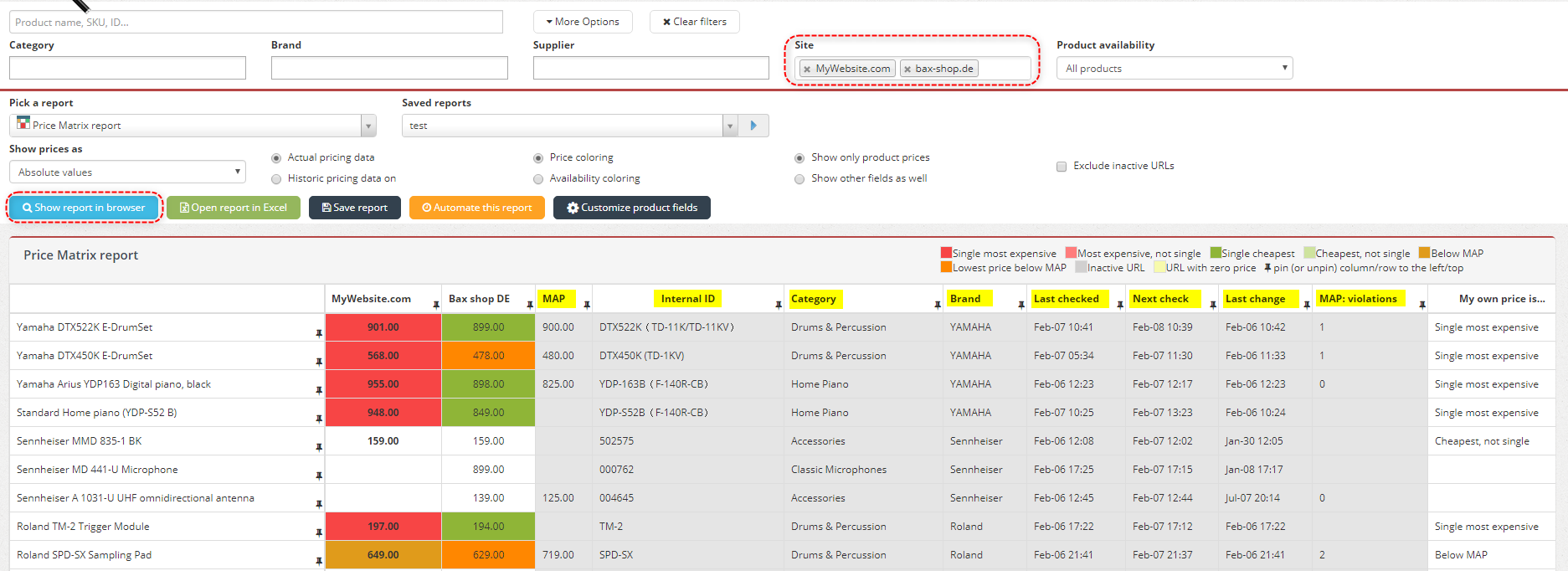This screenshot has width=1568, height=571.
Task: Remove the MyWebsite.com site tag
Action: (807, 69)
